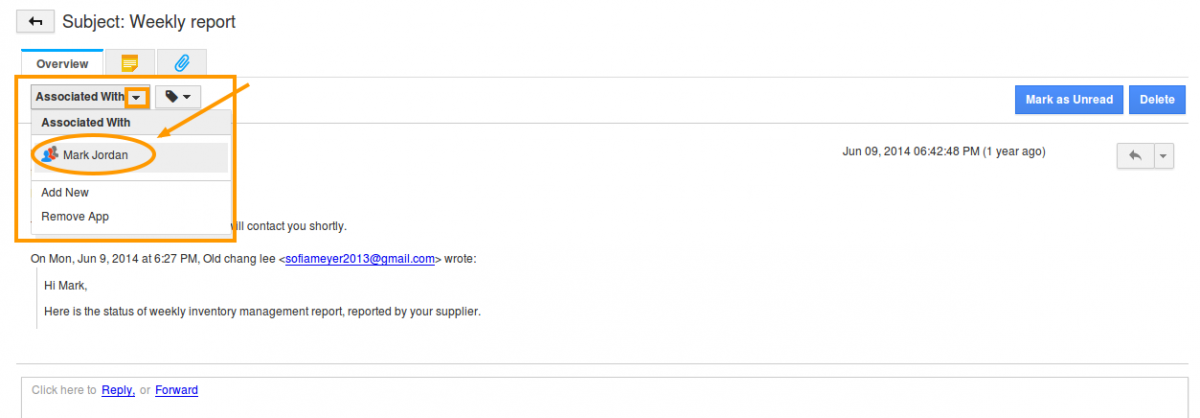Click the blue Delete button
The height and width of the screenshot is (418, 1200).
tap(1157, 99)
